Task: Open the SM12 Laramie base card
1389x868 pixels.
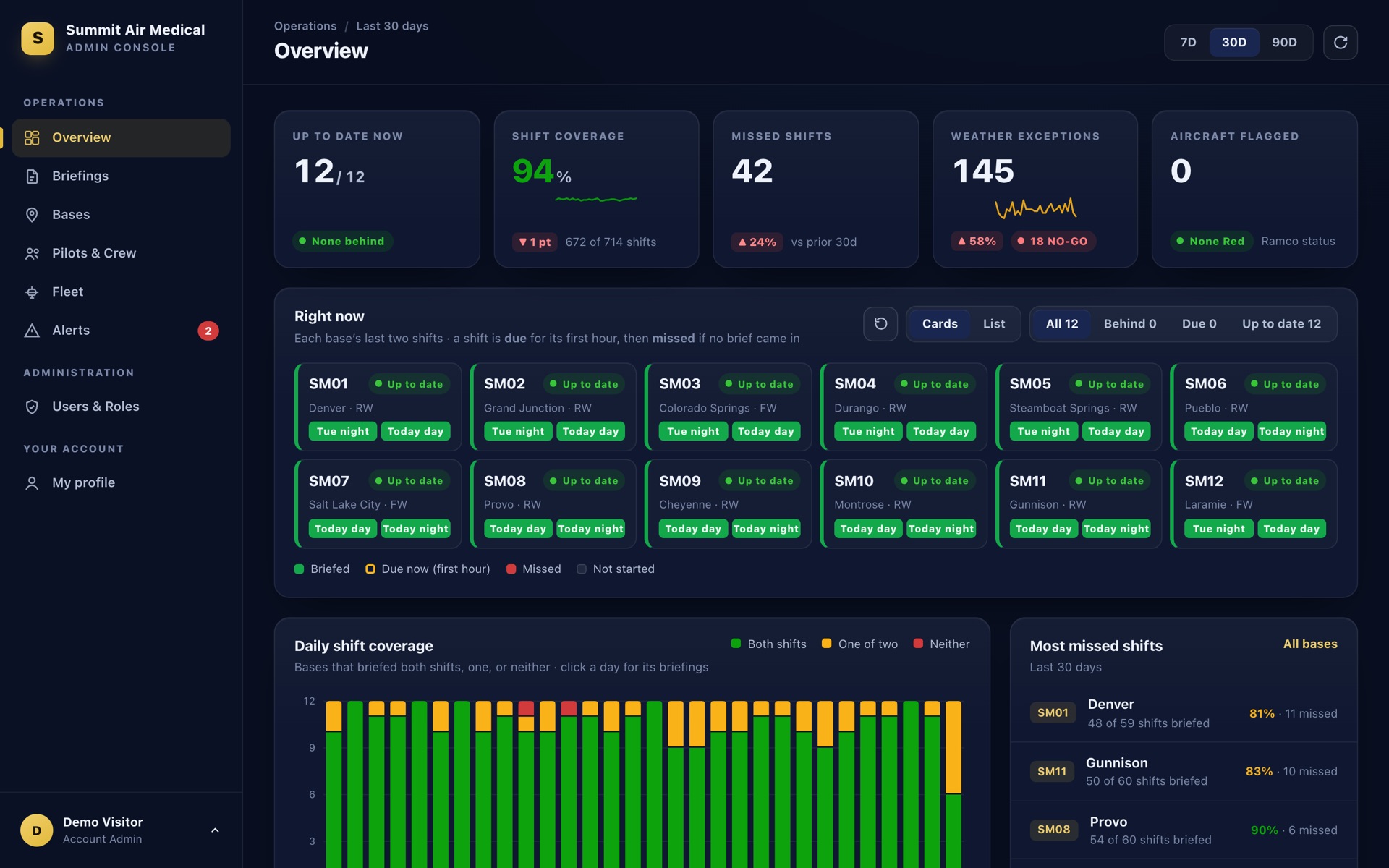Action: point(1254,504)
